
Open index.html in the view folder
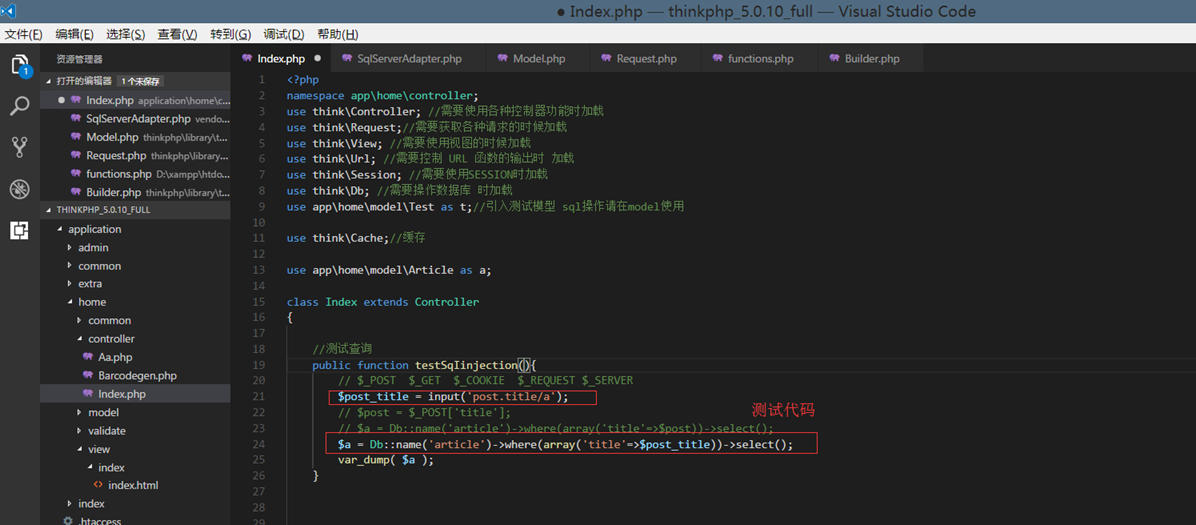(135, 485)
